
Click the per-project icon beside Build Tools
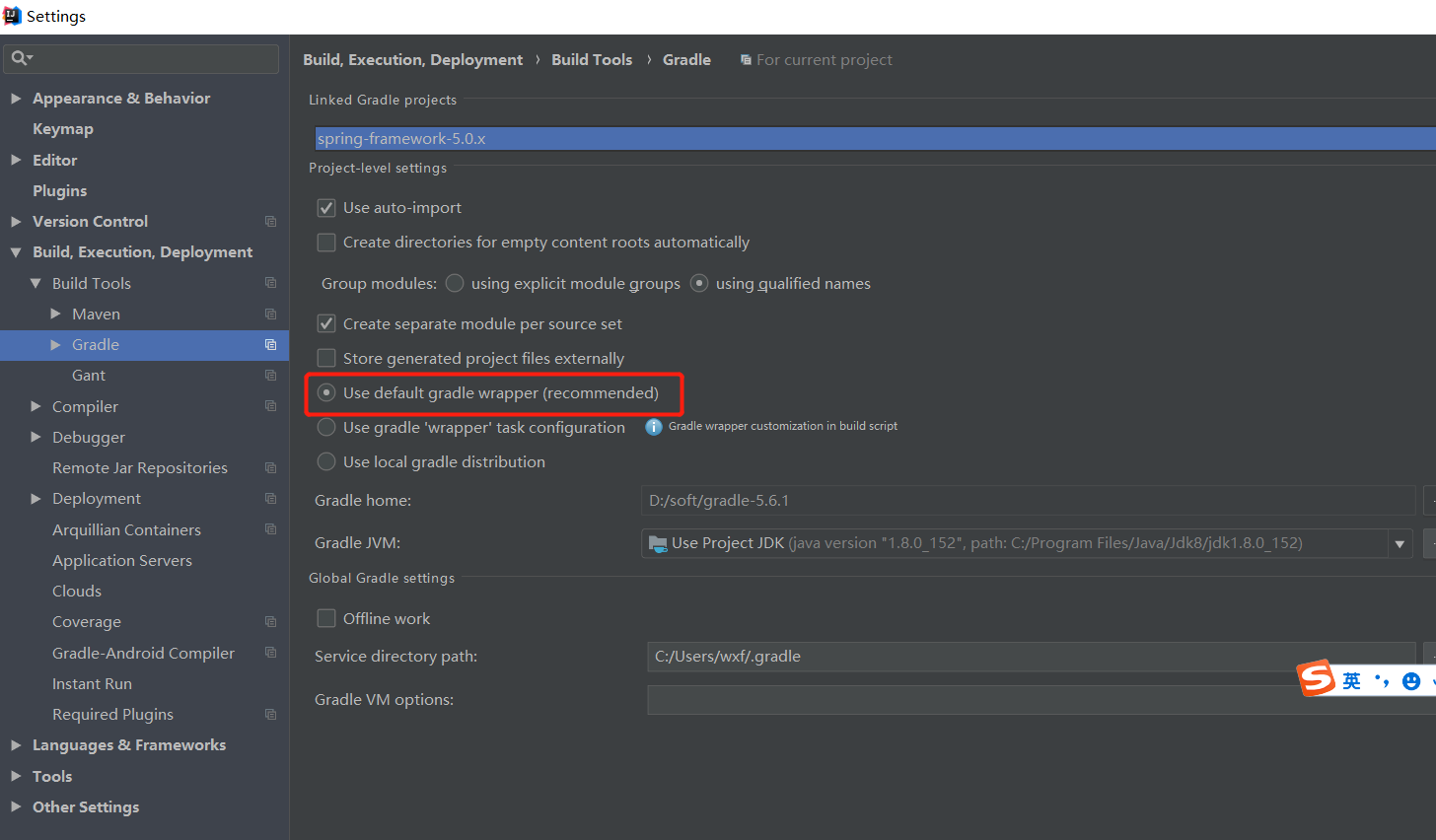270,283
